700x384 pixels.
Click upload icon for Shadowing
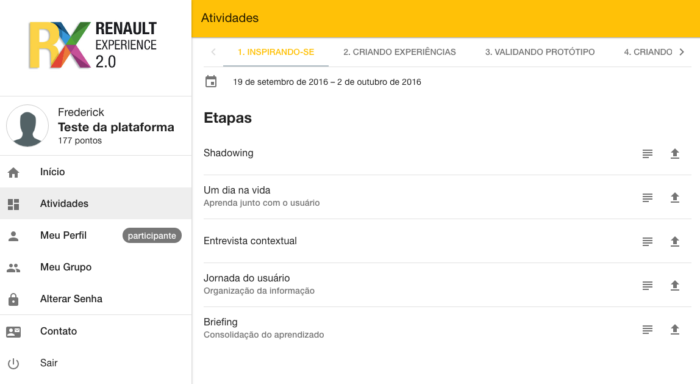(x=675, y=154)
